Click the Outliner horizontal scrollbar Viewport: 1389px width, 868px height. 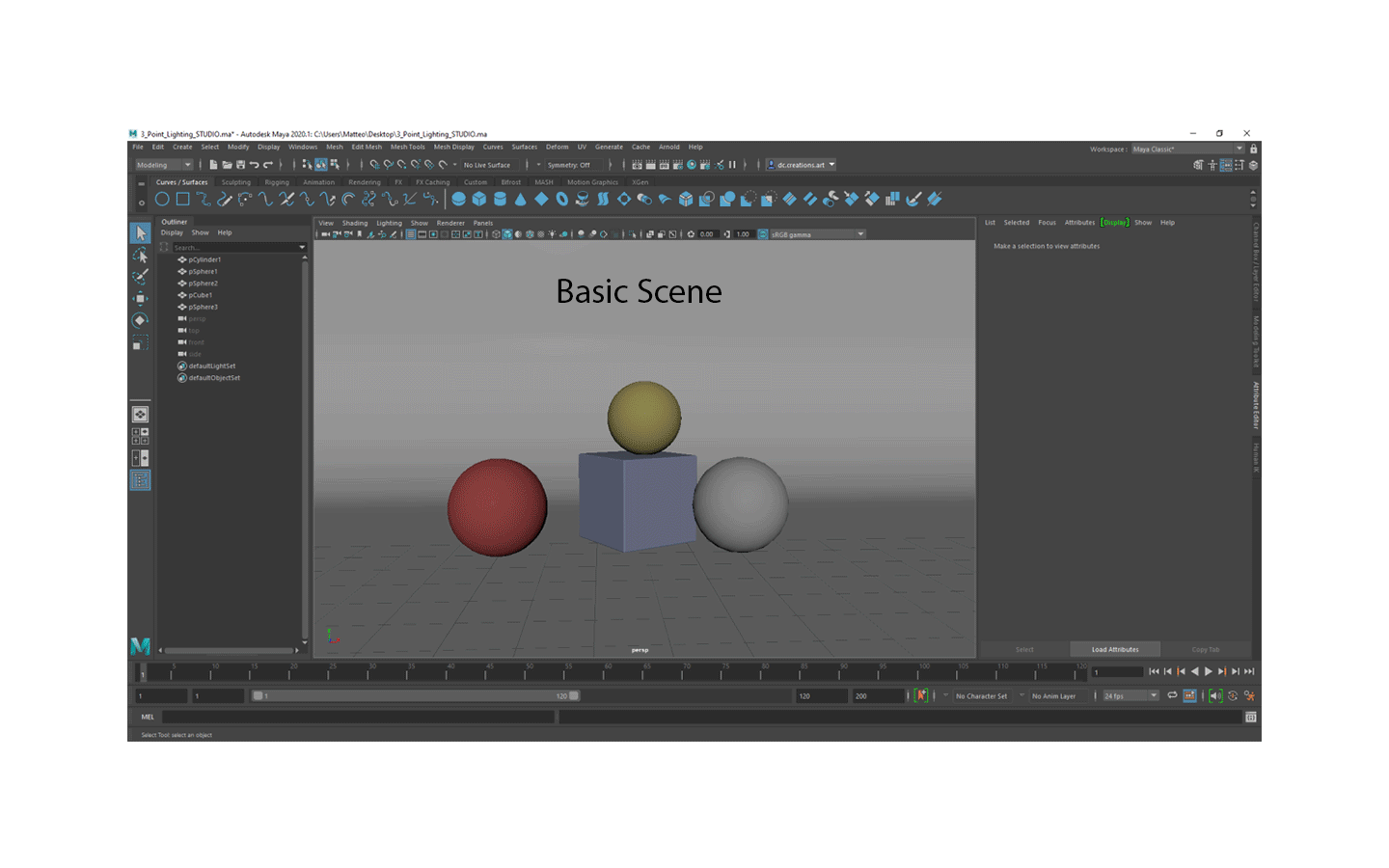click(x=231, y=650)
